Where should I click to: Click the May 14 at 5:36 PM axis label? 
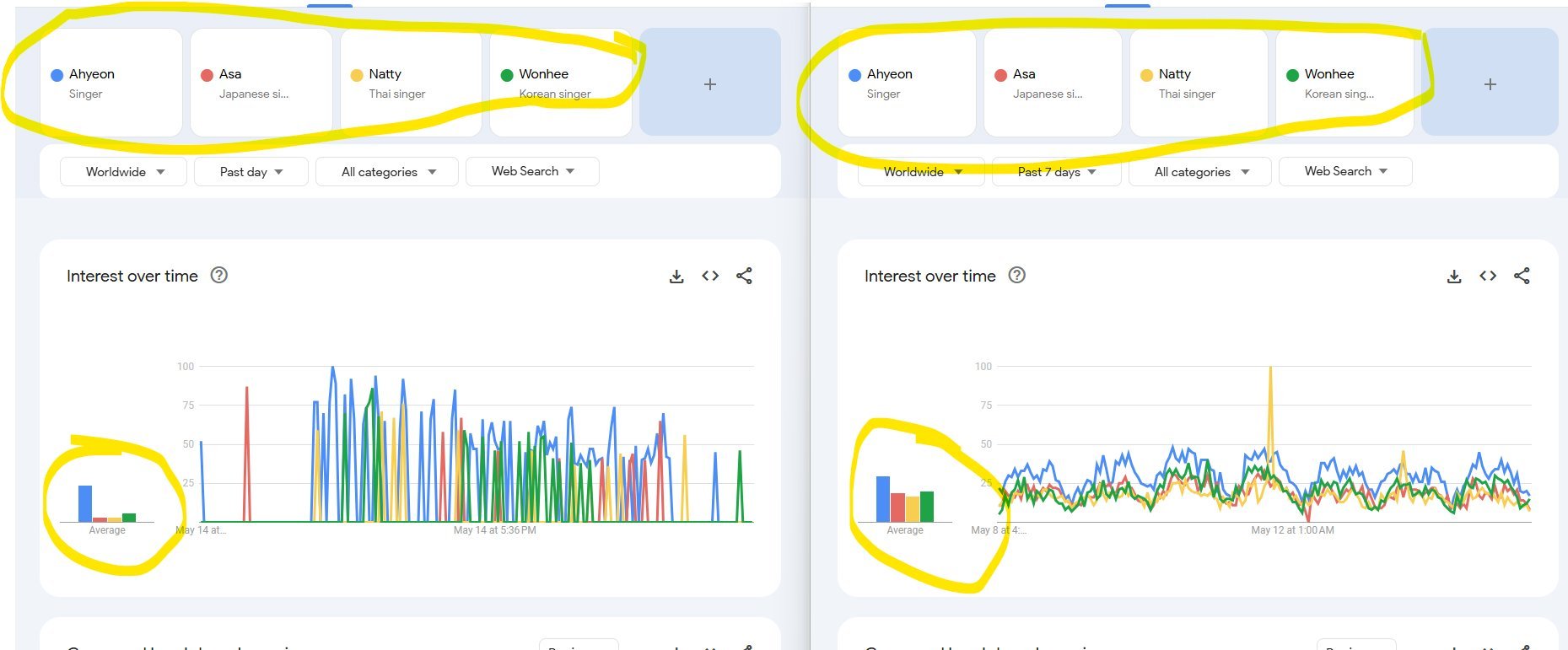494,530
